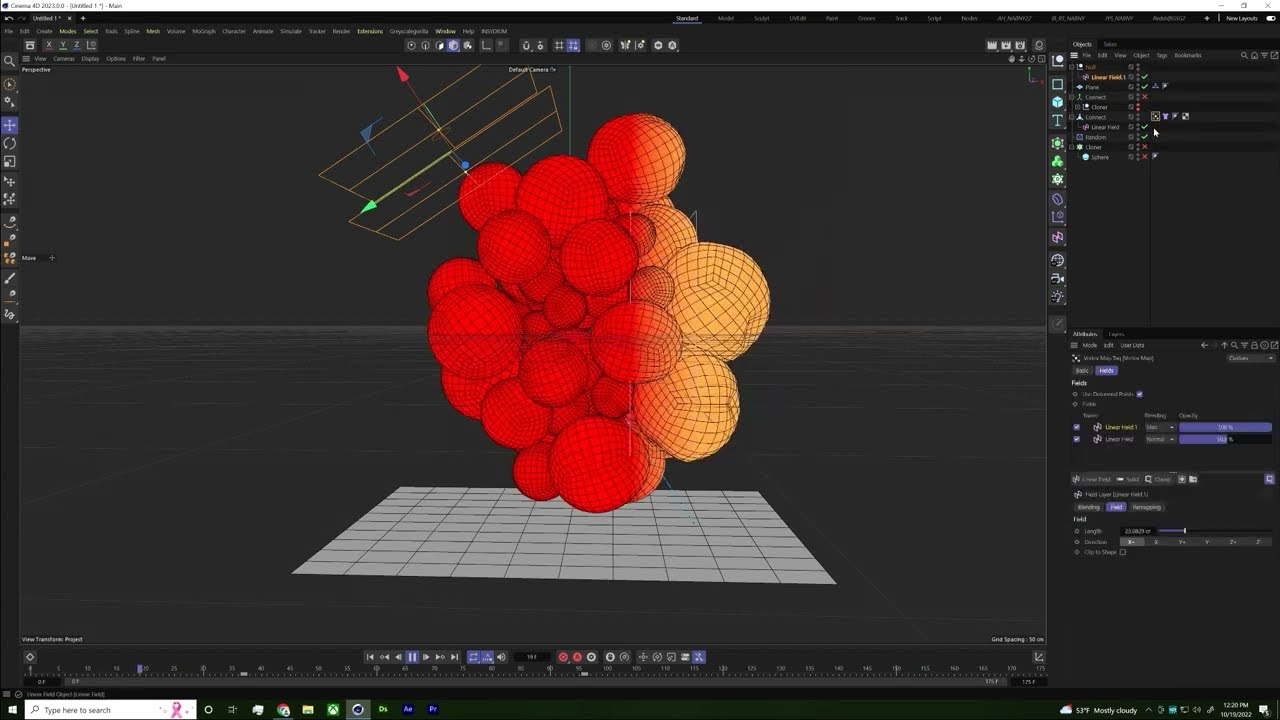This screenshot has width=1280, height=720.
Task: Click the purple shirt cloth tag on Connect
Action: (x=1166, y=117)
